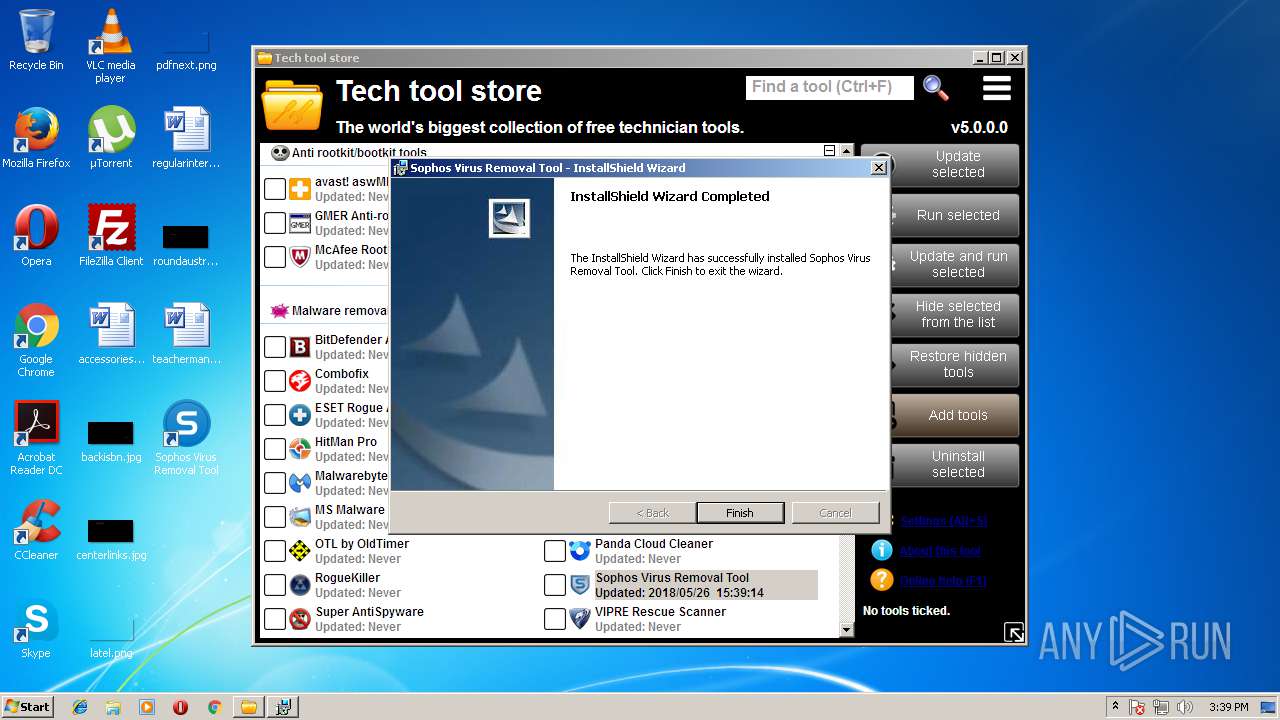The height and width of the screenshot is (720, 1280).
Task: Select the FileZilla Client desktop icon
Action: (111, 236)
